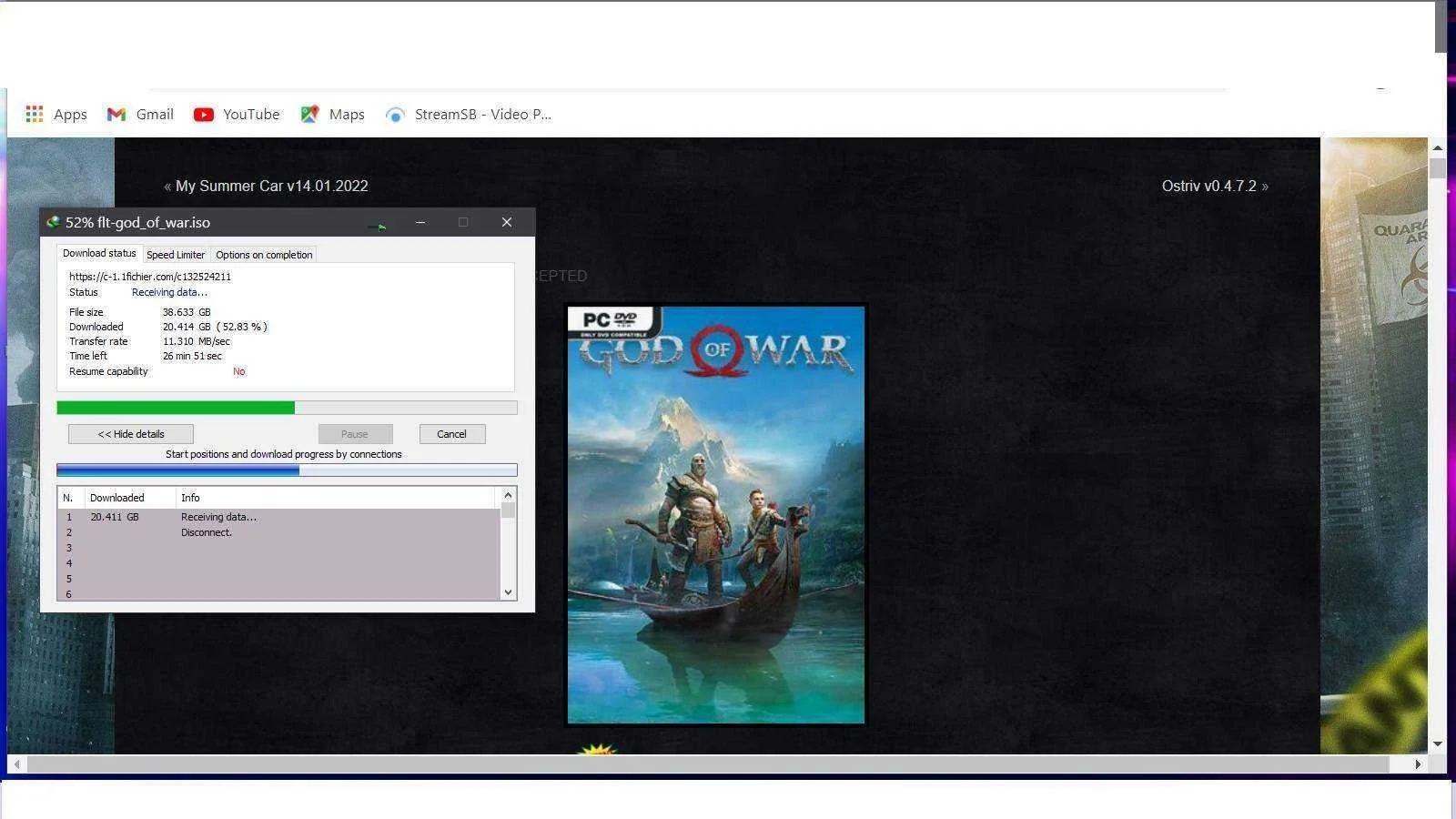
Task: Click the Resume capability No value
Action: [x=238, y=371]
